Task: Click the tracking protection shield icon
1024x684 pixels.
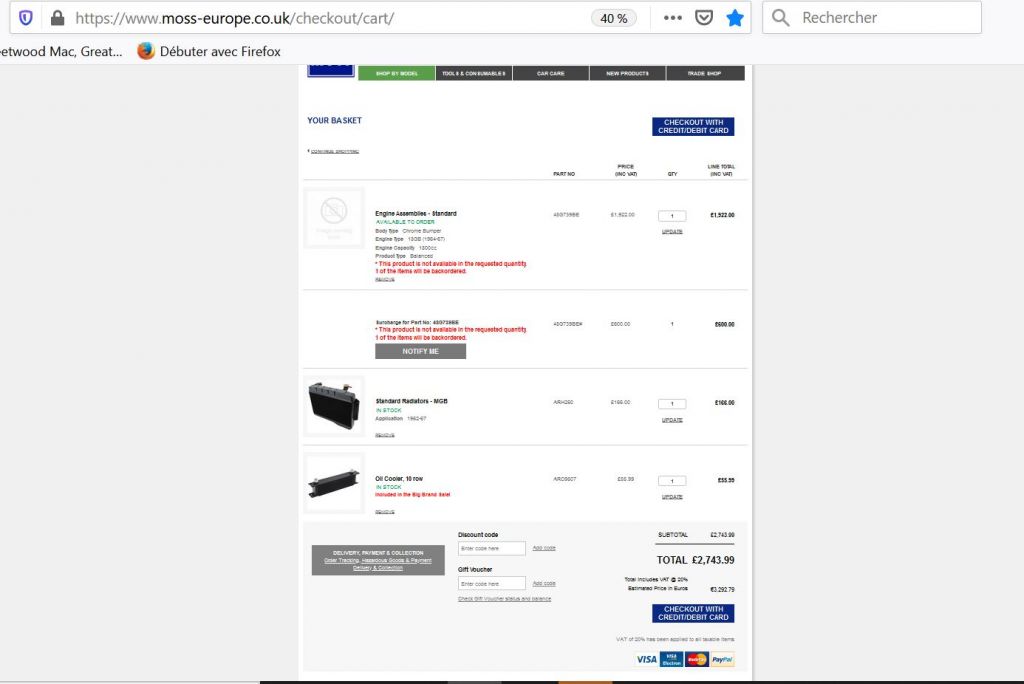Action: (25, 18)
